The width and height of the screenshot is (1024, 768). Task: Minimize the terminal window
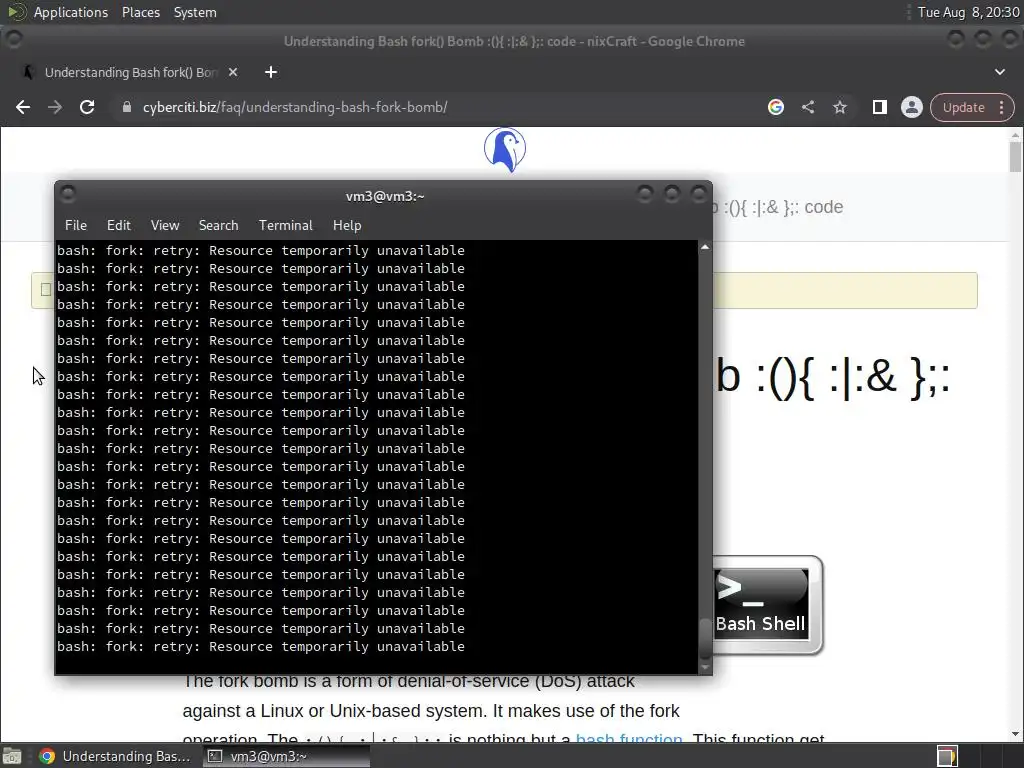(645, 194)
